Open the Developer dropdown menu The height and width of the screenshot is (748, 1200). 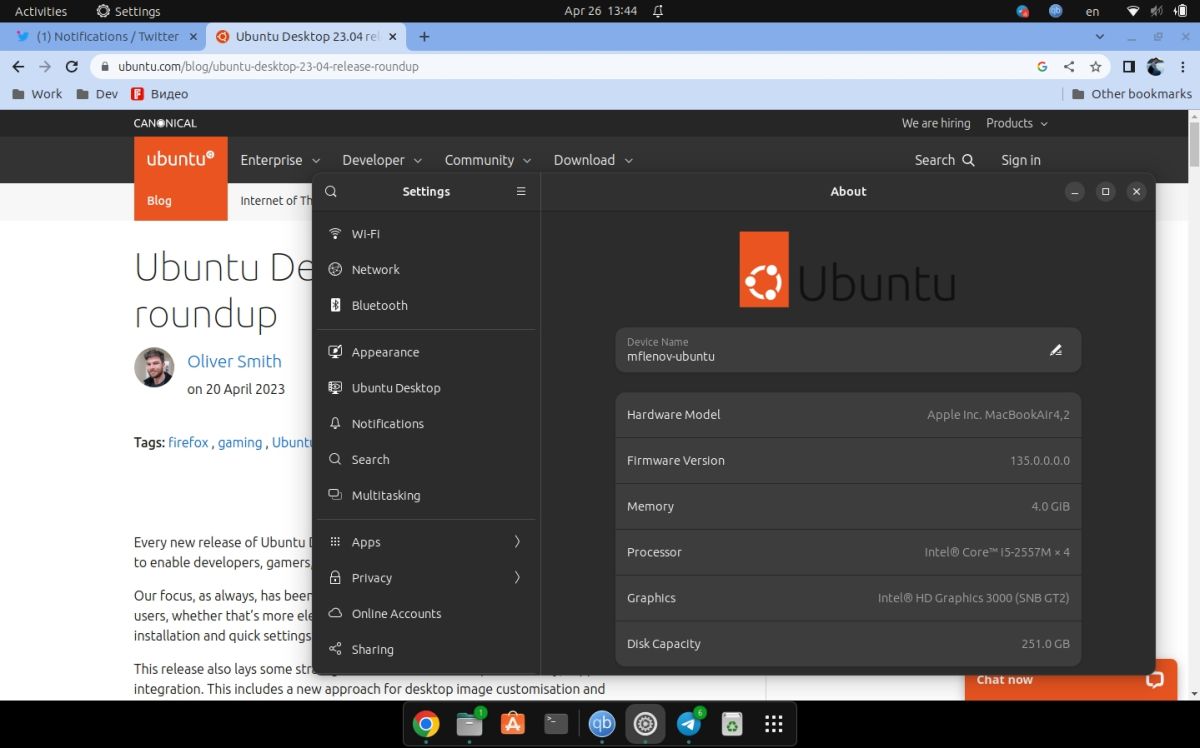[x=382, y=160]
